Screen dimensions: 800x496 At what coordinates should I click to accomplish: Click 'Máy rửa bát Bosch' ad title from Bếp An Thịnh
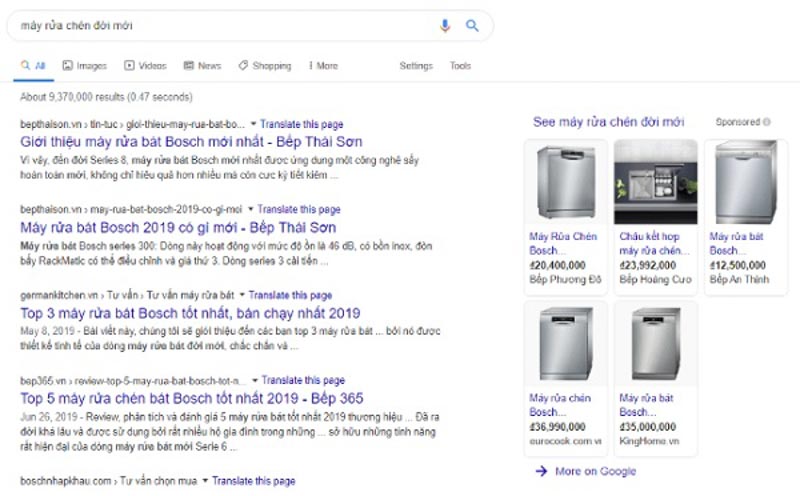tap(736, 243)
